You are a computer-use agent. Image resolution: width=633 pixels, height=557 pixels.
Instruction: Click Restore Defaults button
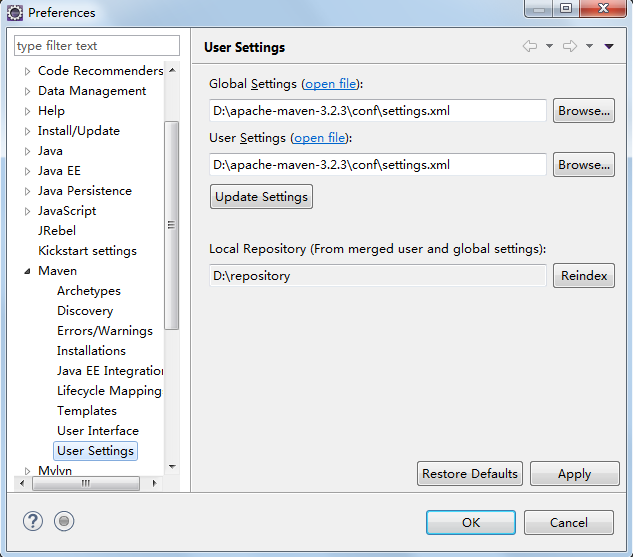tap(470, 474)
